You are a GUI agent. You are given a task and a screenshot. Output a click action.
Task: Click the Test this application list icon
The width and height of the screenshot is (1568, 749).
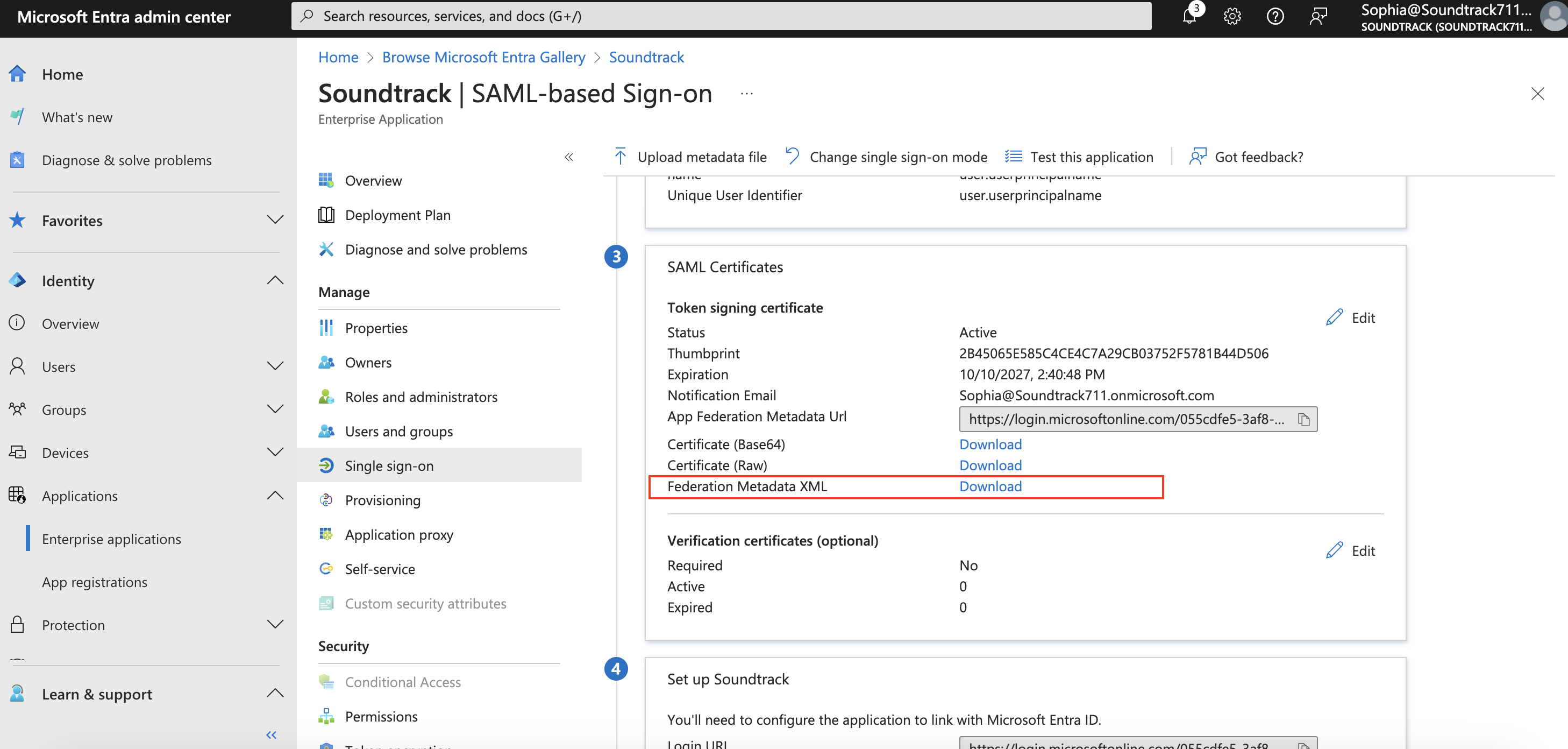(1014, 157)
